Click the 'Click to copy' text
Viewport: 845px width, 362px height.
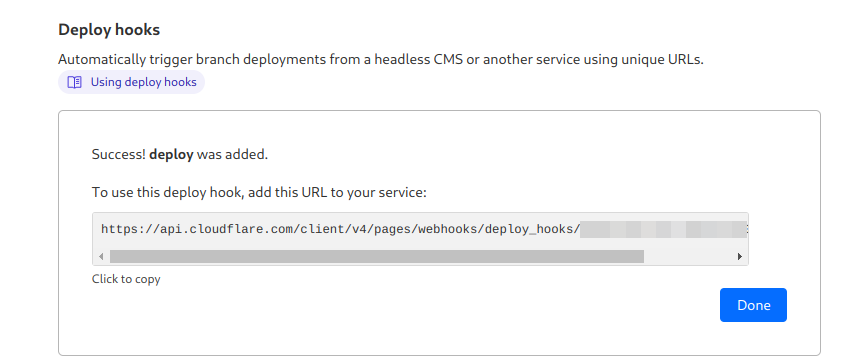pos(126,279)
